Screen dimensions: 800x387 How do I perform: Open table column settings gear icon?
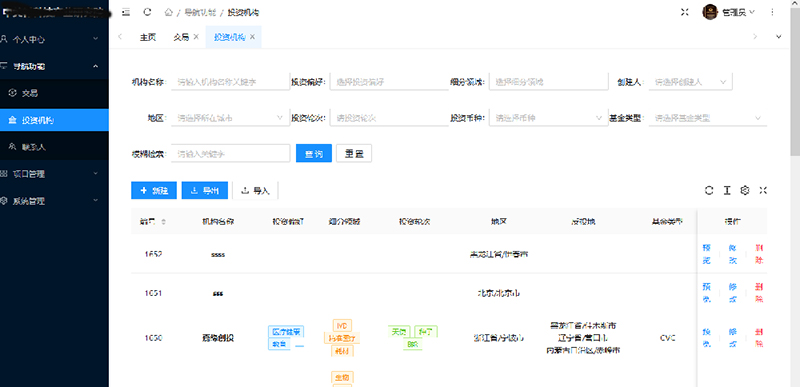745,190
